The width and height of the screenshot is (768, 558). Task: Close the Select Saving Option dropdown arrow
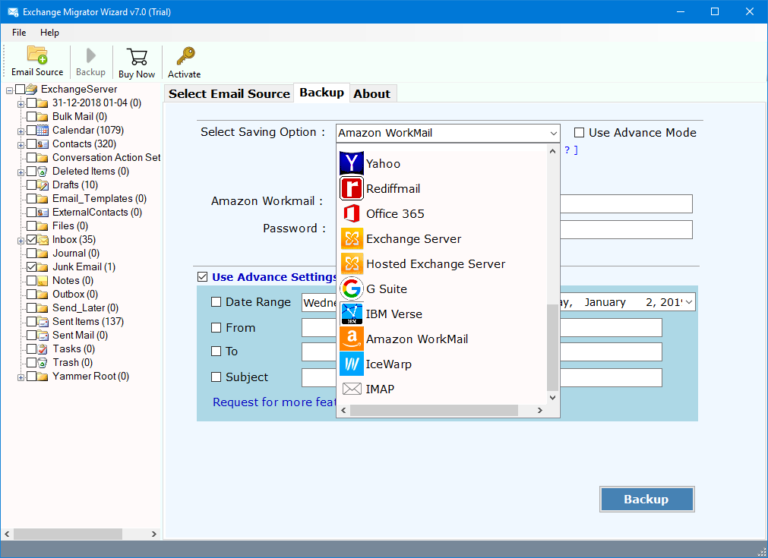click(x=553, y=133)
